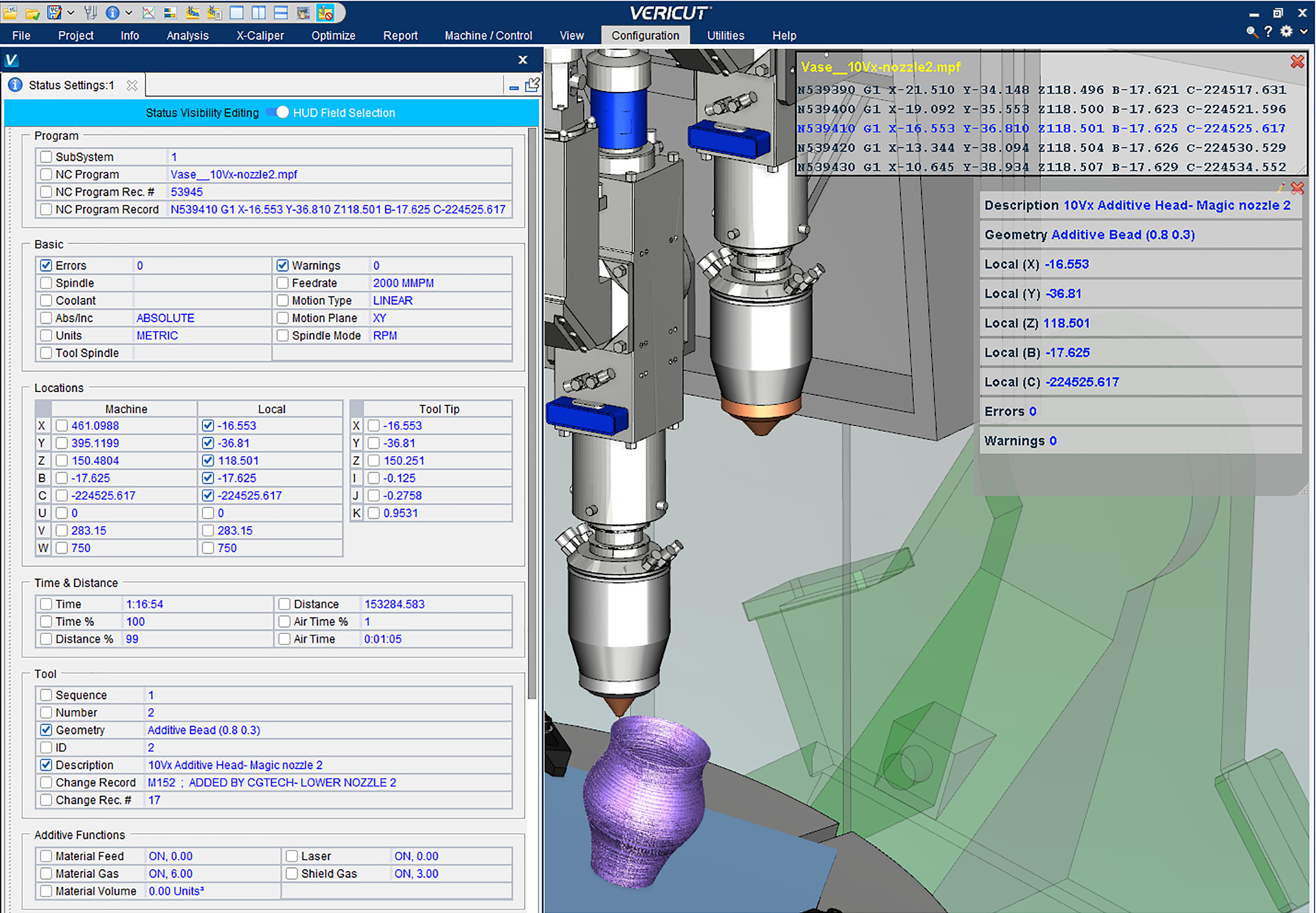Screen dimensions: 1316x913
Task: Select the two-column view layout icon
Action: click(x=259, y=12)
